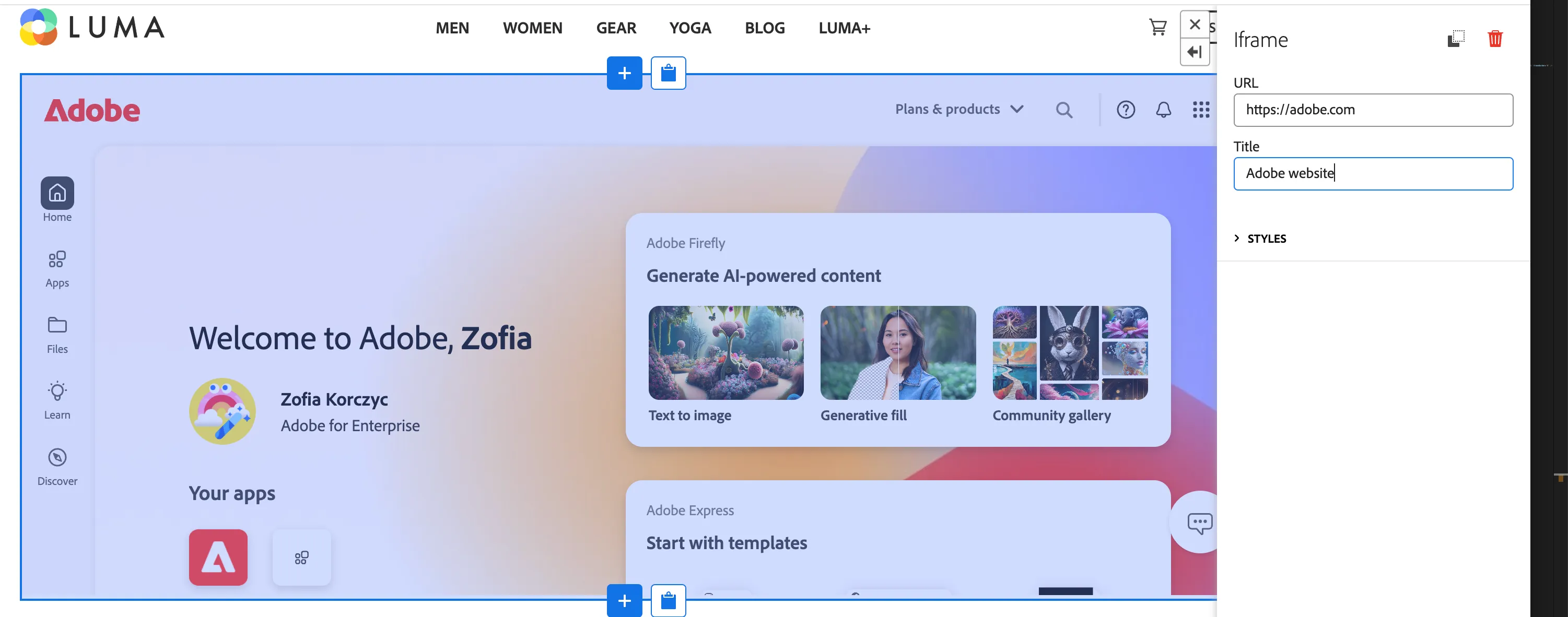Open Adobe help question mark icon
Image resolution: width=1568 pixels, height=617 pixels.
click(x=1126, y=110)
